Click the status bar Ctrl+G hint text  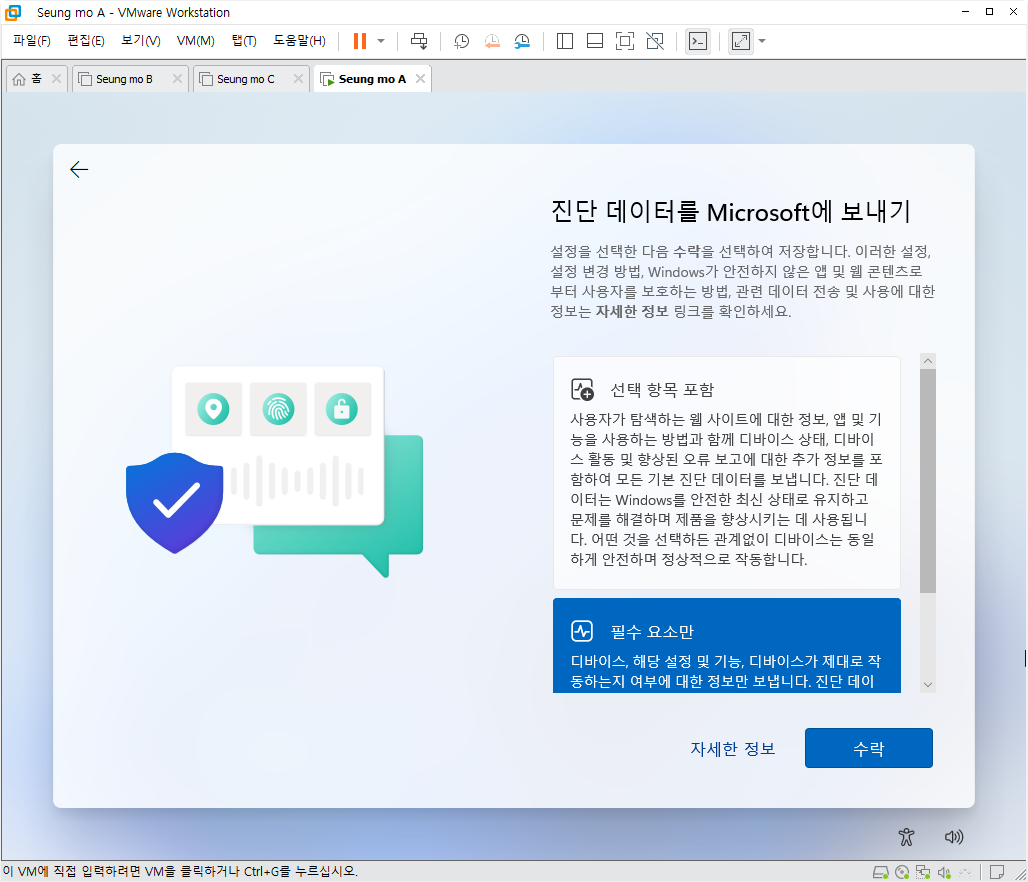[x=180, y=872]
